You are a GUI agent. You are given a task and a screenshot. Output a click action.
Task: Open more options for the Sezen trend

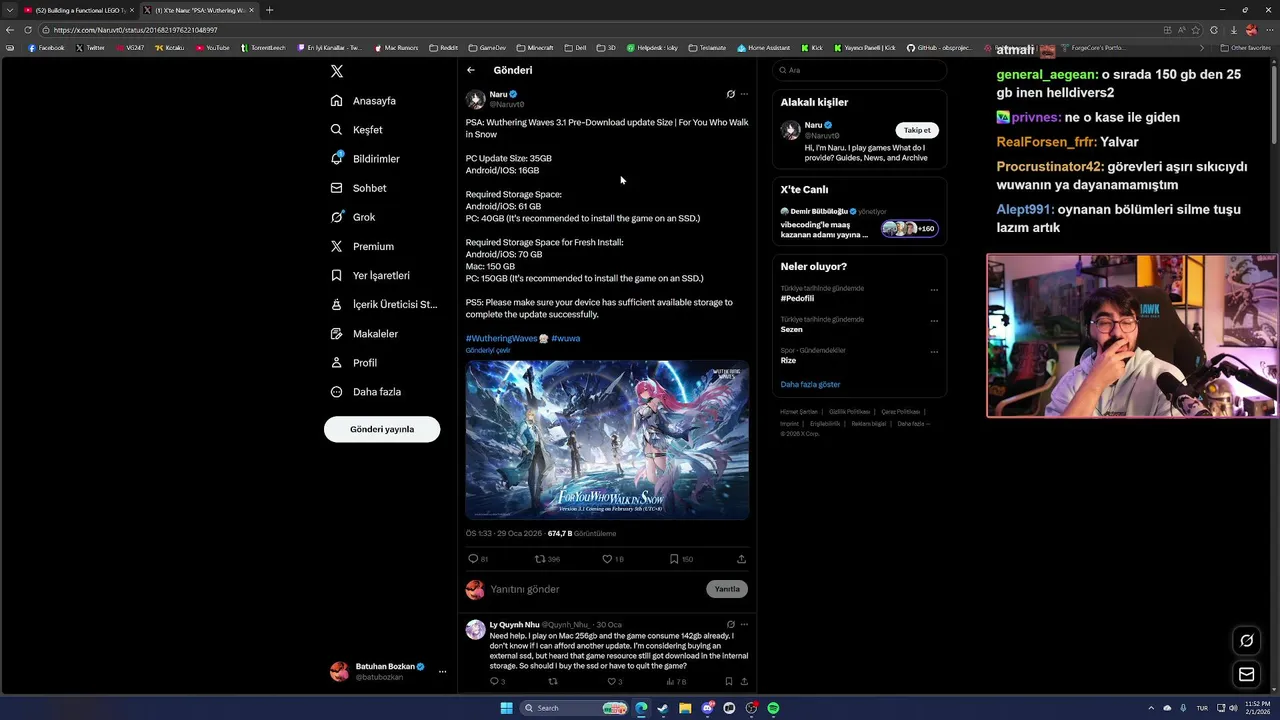(x=934, y=321)
